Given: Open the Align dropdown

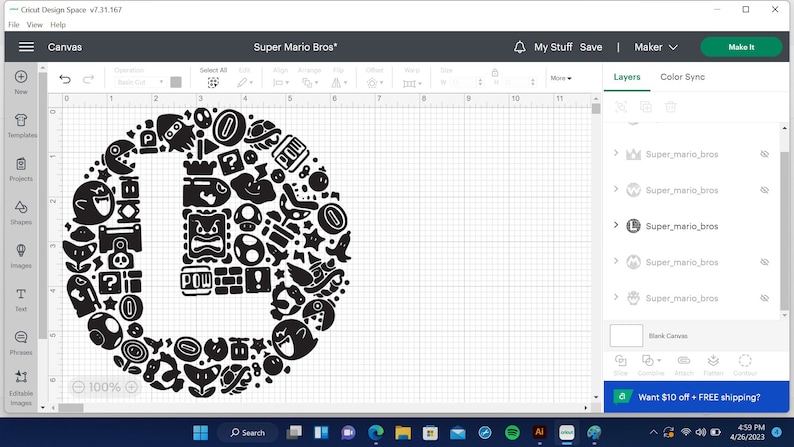Looking at the screenshot, I should tap(281, 83).
